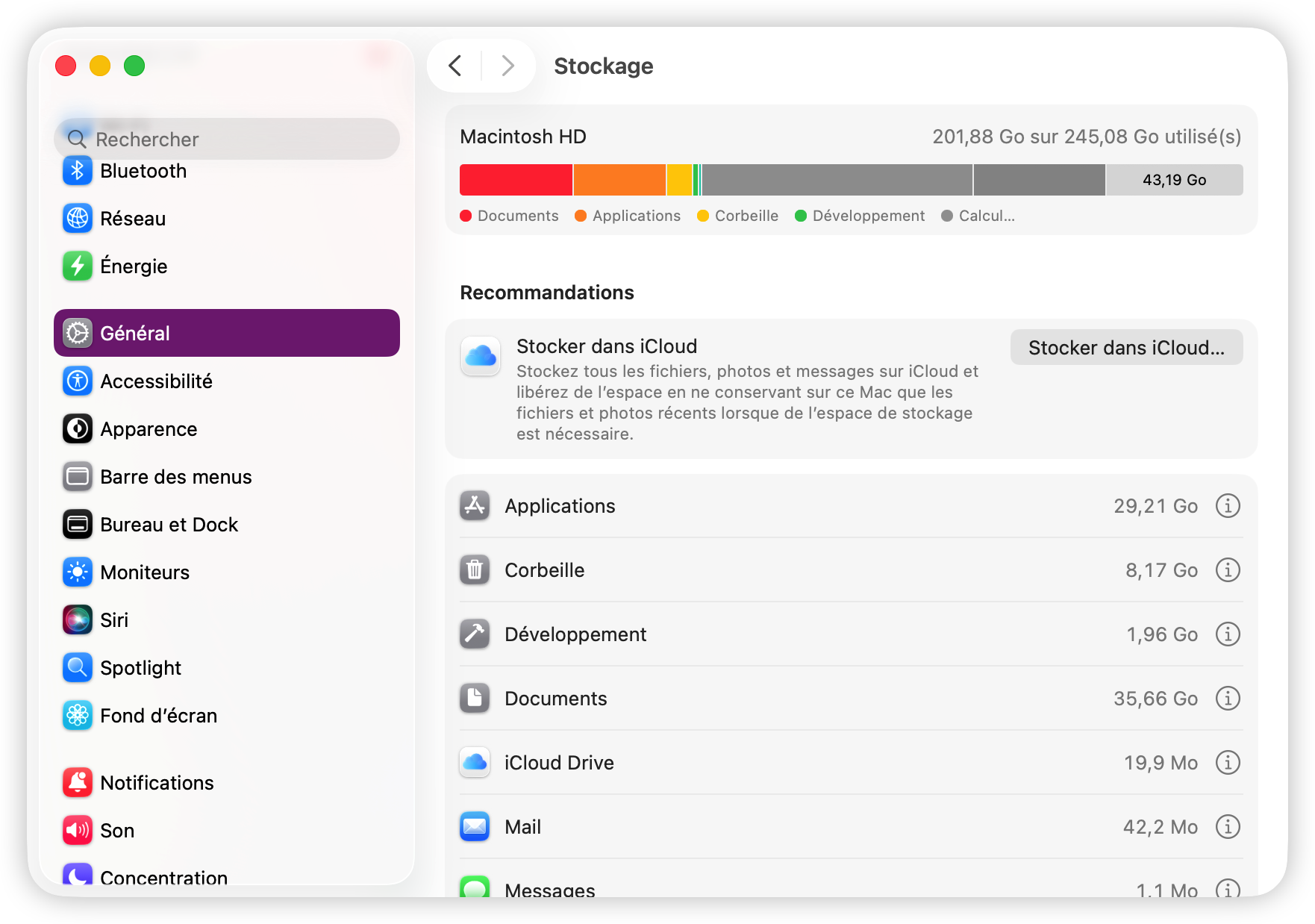1315x924 pixels.
Task: Show info for Applications storage
Action: point(1228,506)
